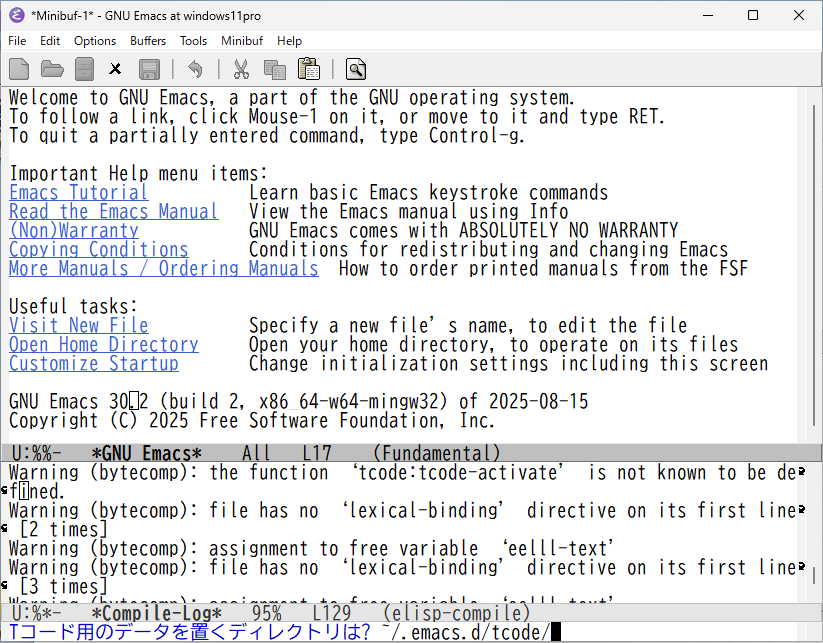Save the buffer with the floppy icon
823x643 pixels.
[x=149, y=69]
